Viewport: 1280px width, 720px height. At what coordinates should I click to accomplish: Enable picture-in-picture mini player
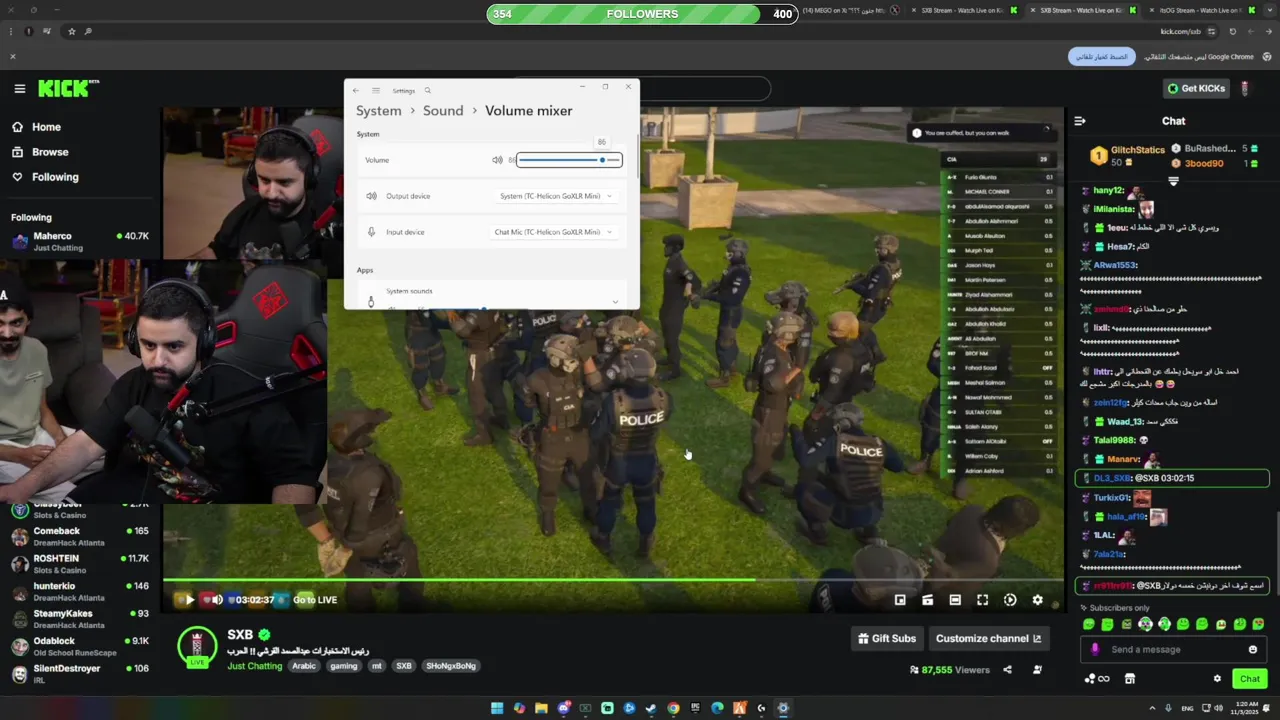[x=900, y=600]
